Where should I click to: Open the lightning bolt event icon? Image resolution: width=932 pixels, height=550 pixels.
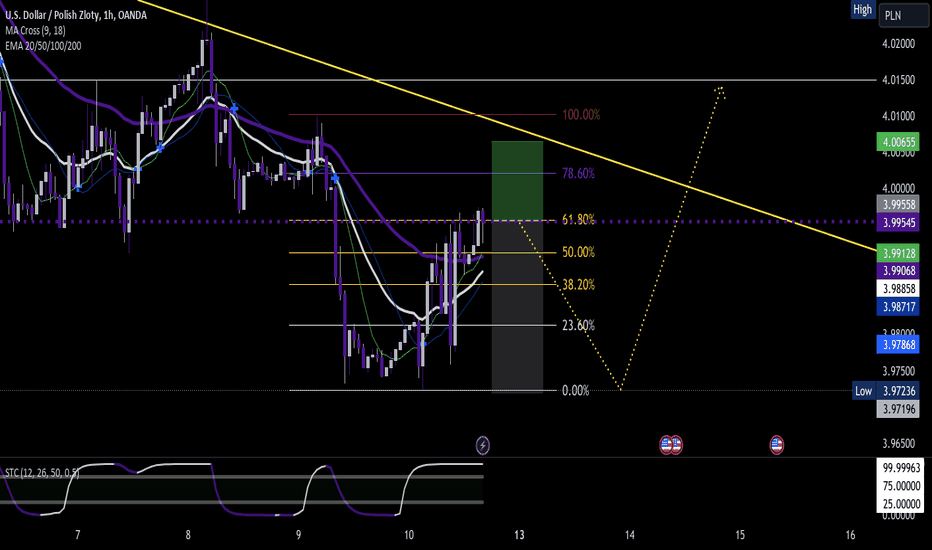click(483, 445)
